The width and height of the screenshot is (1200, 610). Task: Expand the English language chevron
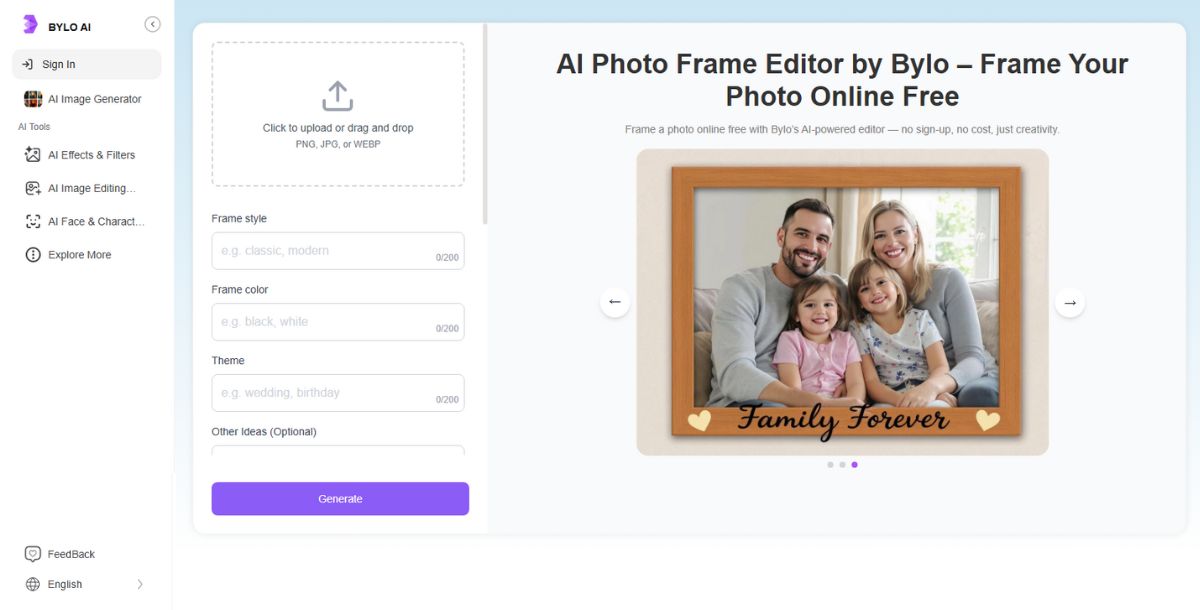(139, 584)
